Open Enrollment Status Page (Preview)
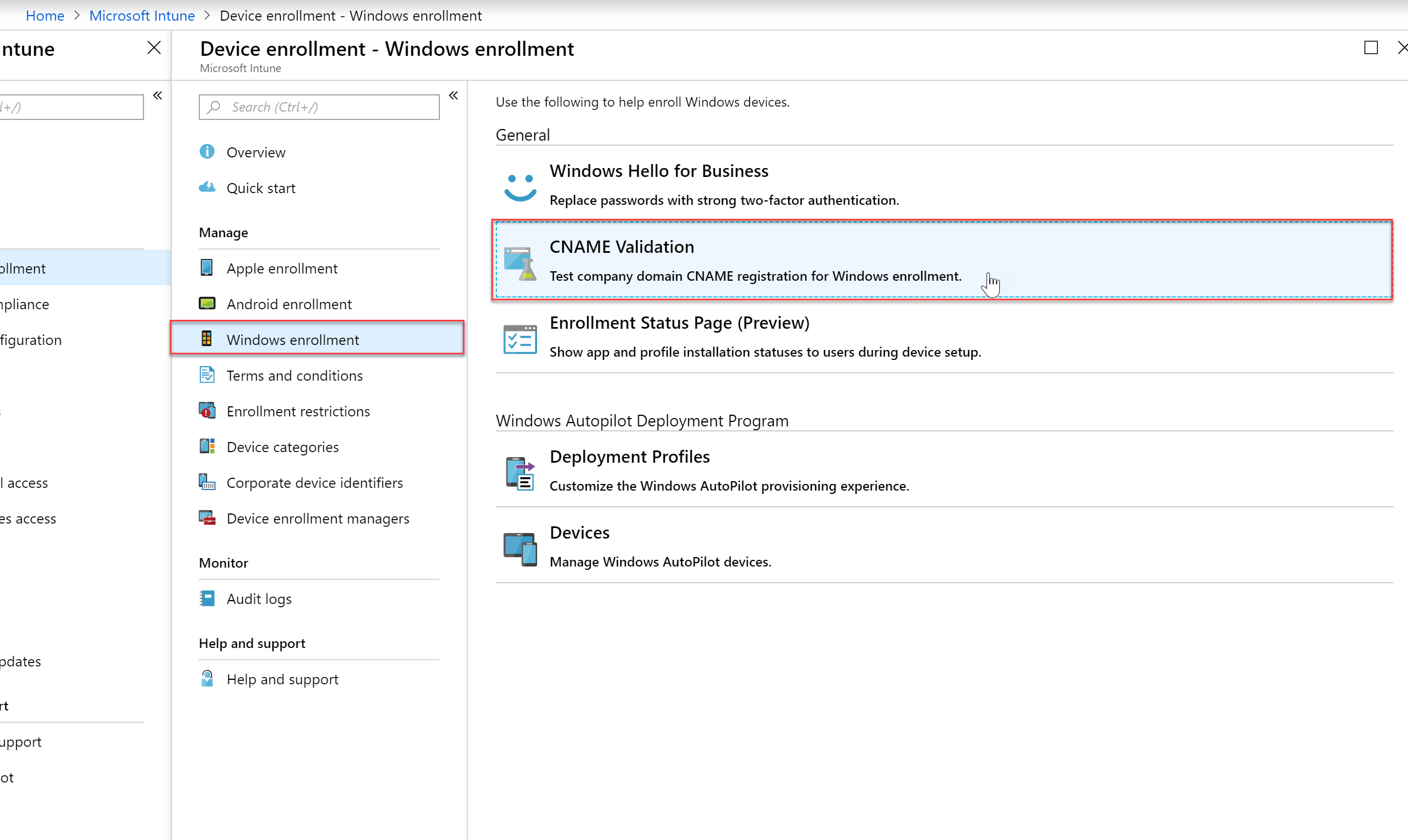Viewport: 1408px width, 840px height. pos(944,336)
